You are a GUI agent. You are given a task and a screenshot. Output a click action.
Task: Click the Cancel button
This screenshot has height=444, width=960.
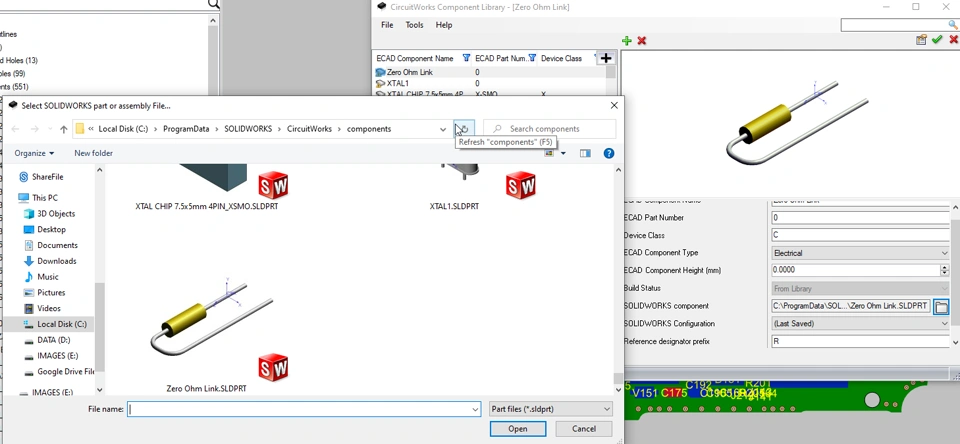pos(584,429)
